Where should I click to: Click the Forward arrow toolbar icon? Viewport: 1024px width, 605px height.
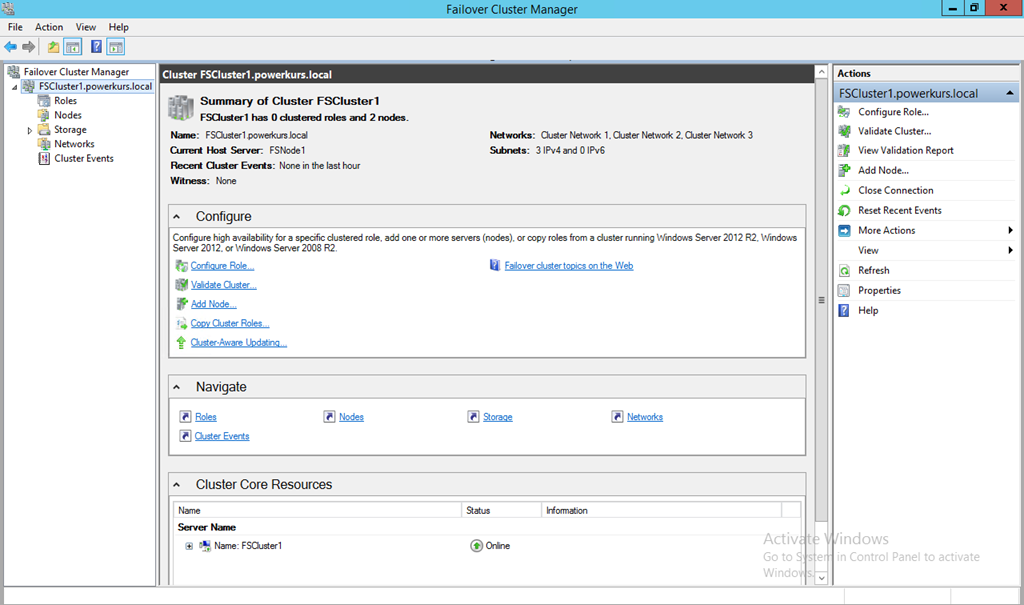pos(28,47)
